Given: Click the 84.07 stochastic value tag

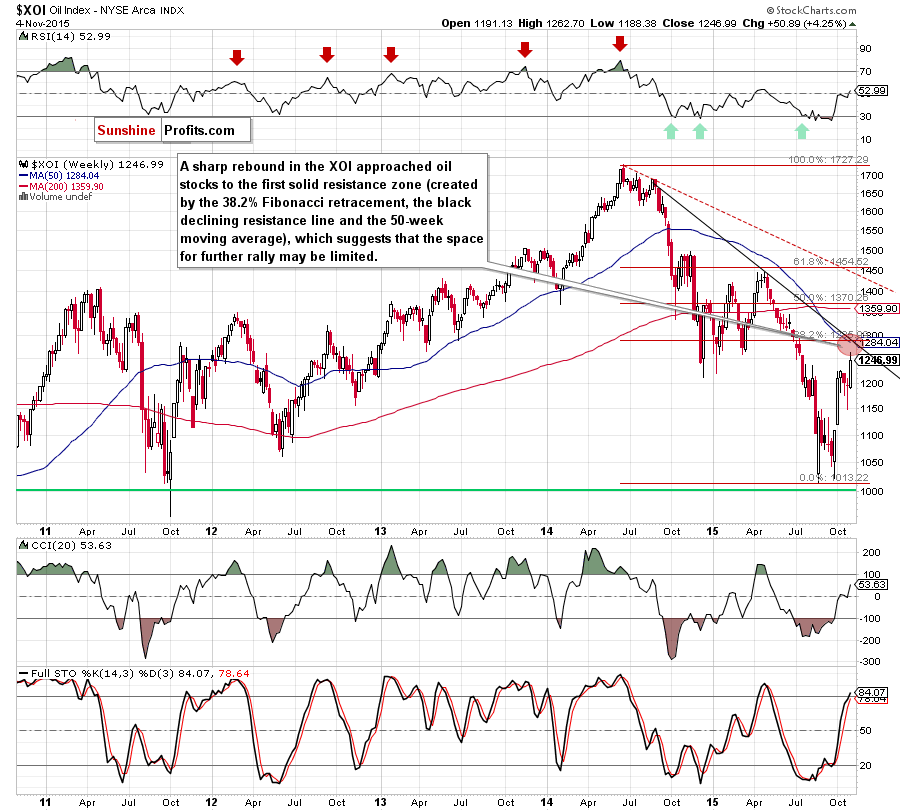Looking at the screenshot, I should coord(872,692).
